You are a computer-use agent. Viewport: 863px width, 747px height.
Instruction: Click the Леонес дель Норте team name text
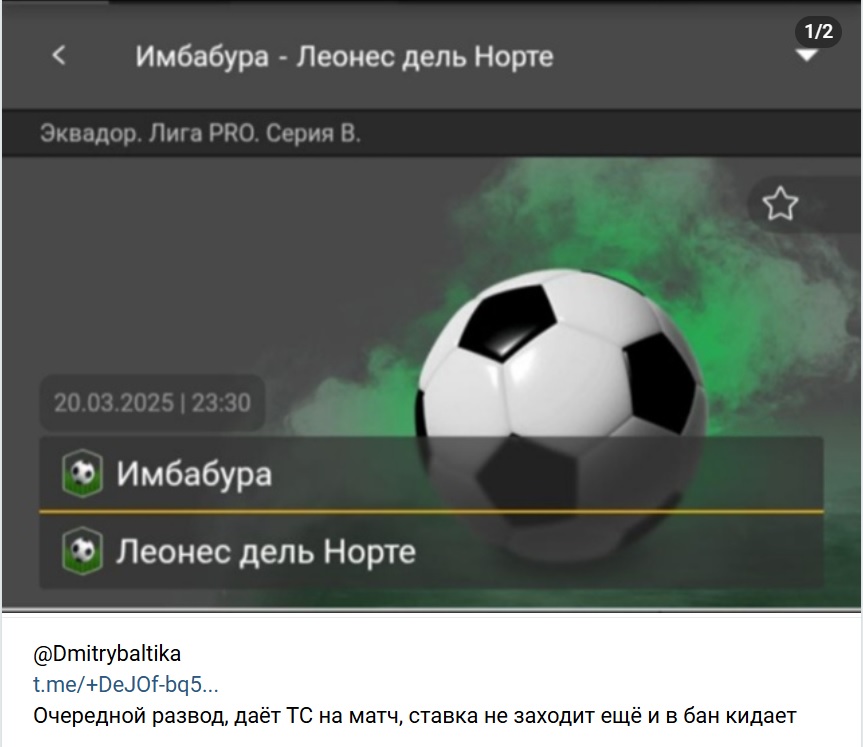266,552
